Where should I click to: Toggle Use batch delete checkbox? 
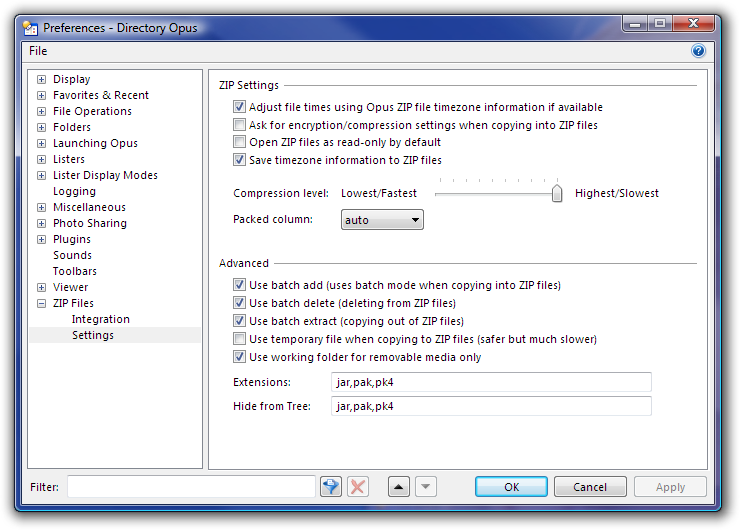[239, 304]
